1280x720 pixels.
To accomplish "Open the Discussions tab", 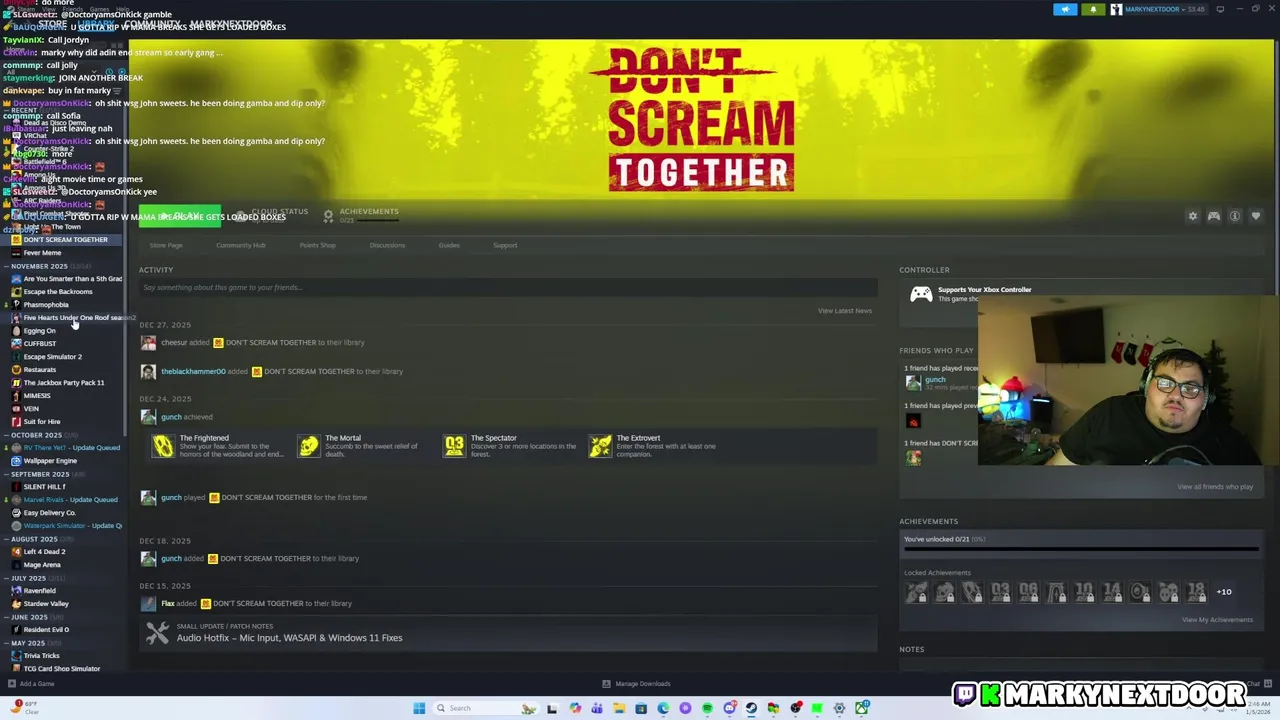I will click(x=387, y=245).
